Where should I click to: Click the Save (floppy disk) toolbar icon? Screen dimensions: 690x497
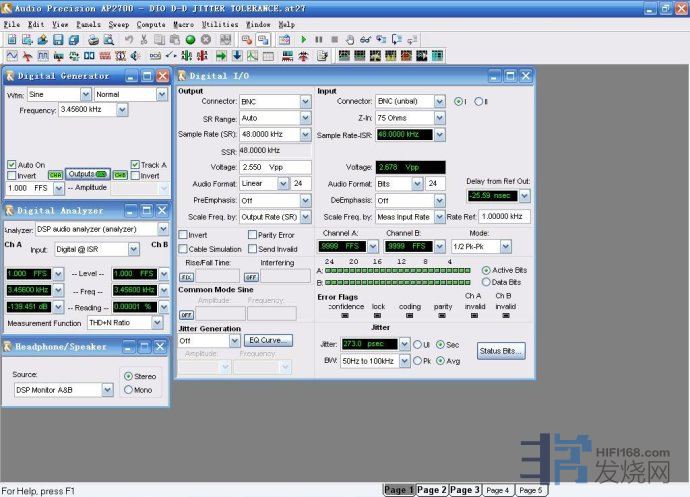pyautogui.click(x=58, y=40)
